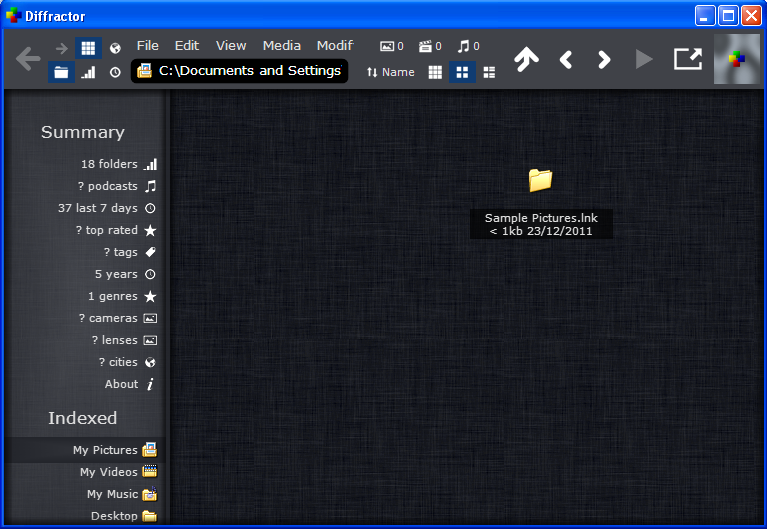The height and width of the screenshot is (529, 767).
Task: Toggle the folder view button in toolbar
Action: point(61,72)
